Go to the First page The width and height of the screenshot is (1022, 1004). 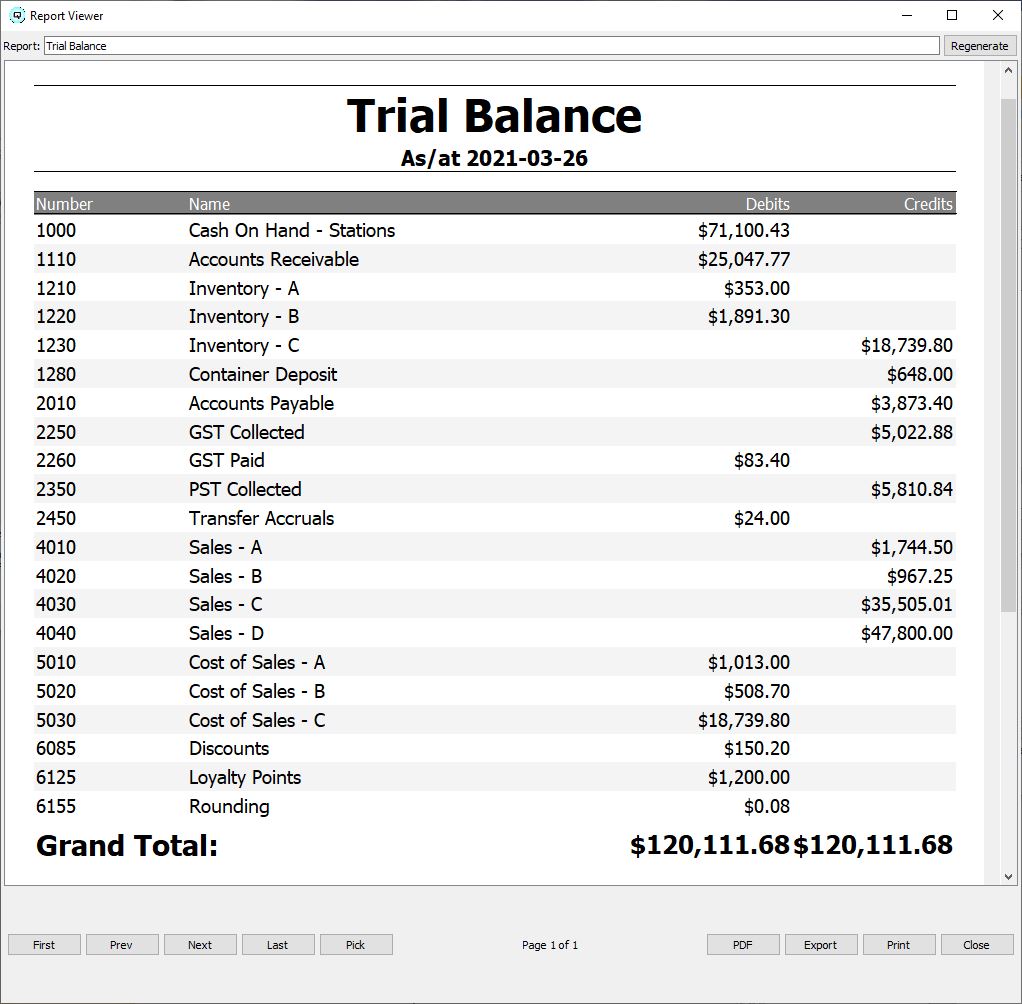44,945
